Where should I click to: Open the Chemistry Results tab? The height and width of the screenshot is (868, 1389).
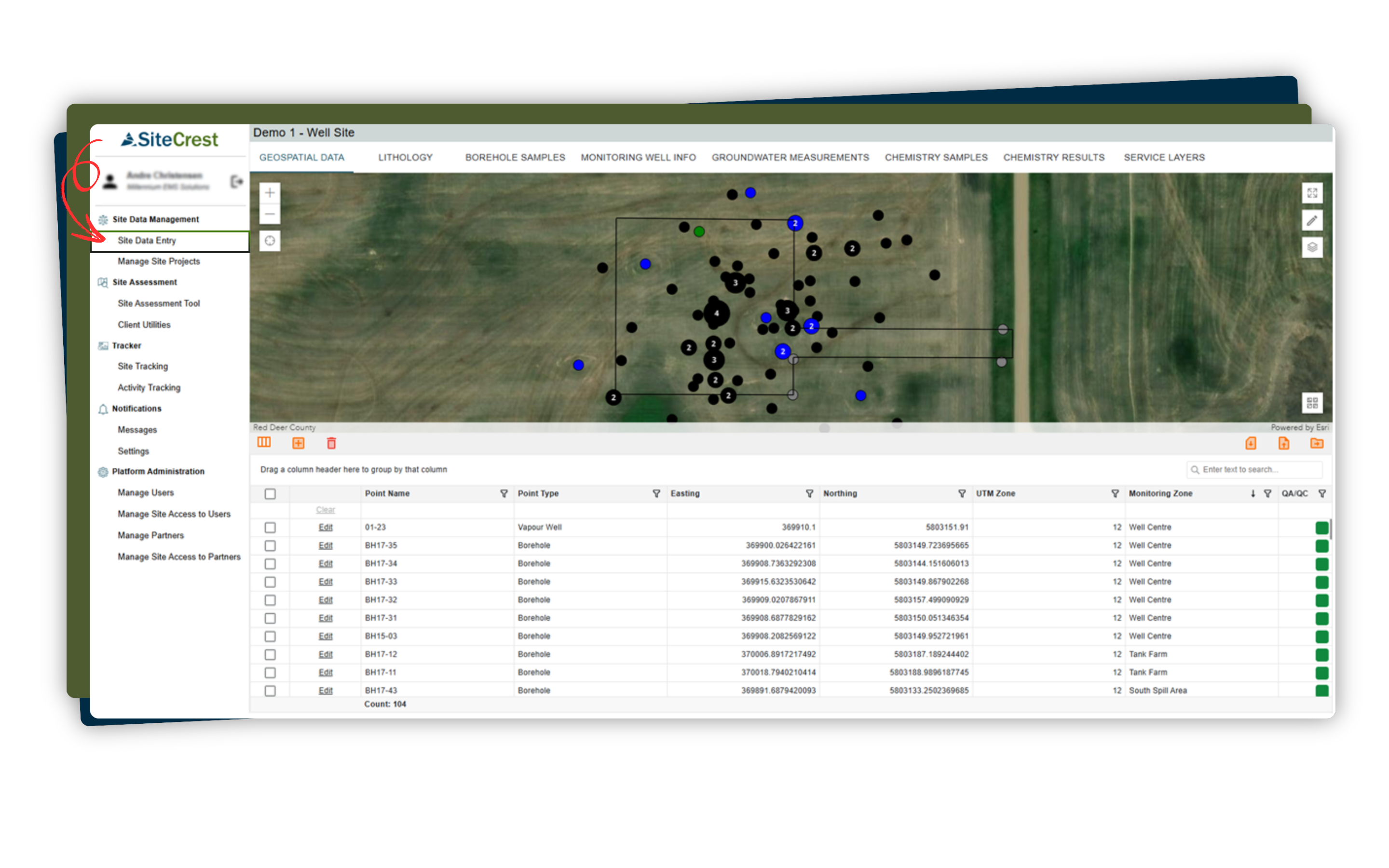(1053, 157)
